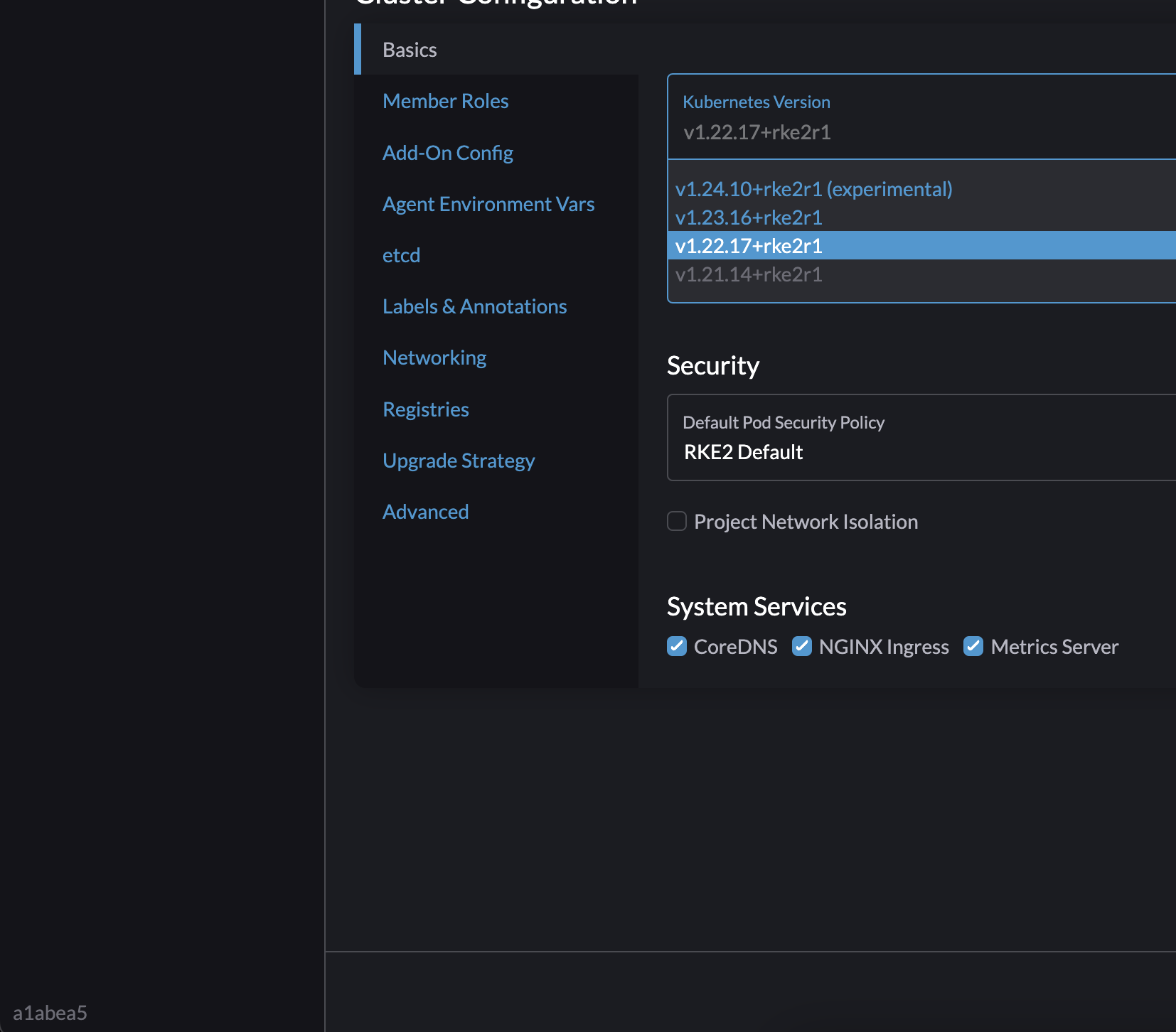Screen dimensions: 1176x1032
Task: Choose Kubernetes version v1.23.16+rke2r1
Action: point(749,217)
